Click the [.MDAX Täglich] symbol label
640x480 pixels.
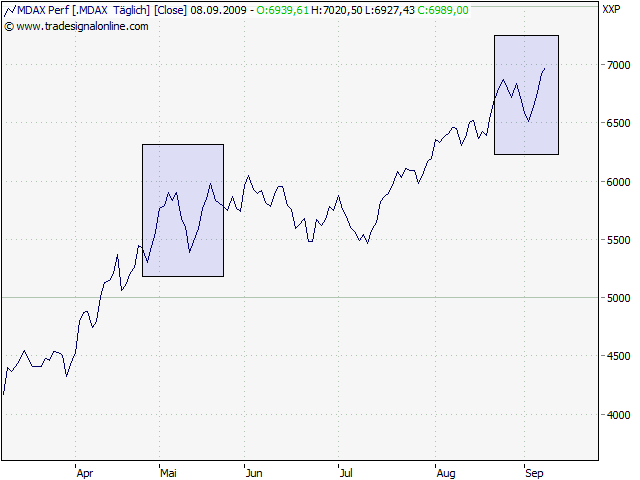[x=111, y=10]
